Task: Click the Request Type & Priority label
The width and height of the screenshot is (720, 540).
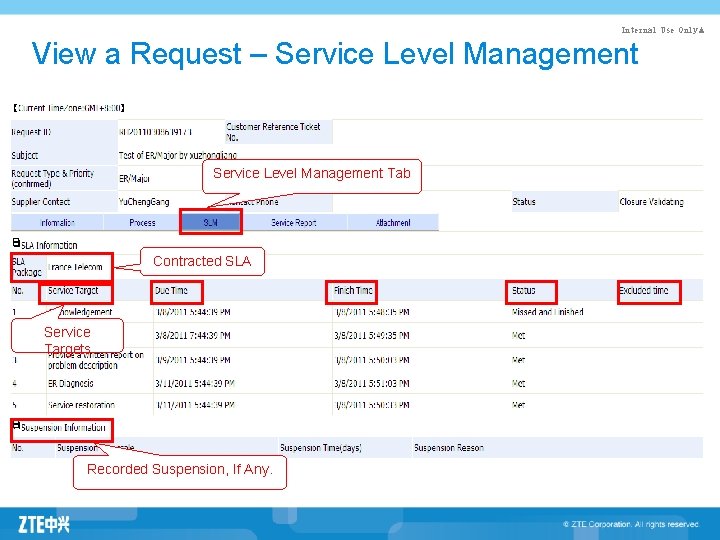Action: pyautogui.click(x=52, y=179)
